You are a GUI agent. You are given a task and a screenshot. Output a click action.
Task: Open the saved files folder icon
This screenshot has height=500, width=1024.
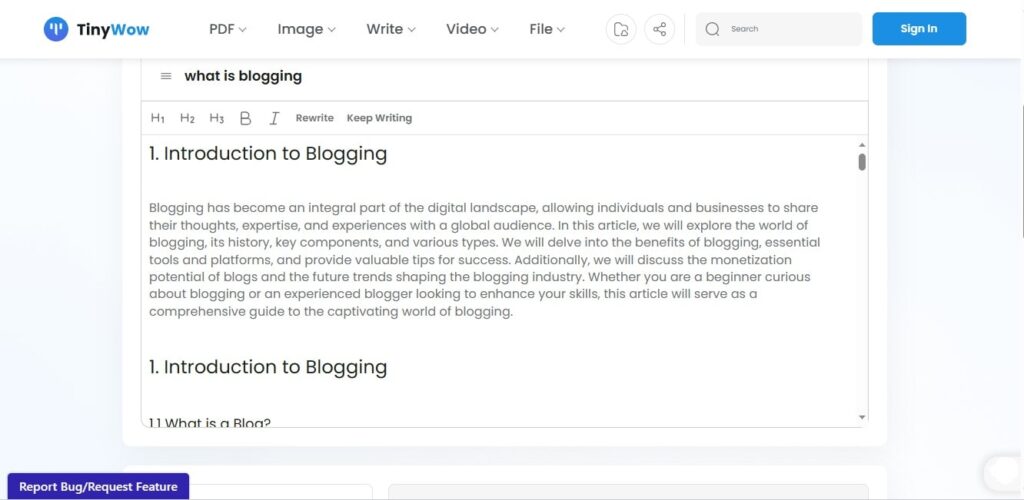pos(621,29)
